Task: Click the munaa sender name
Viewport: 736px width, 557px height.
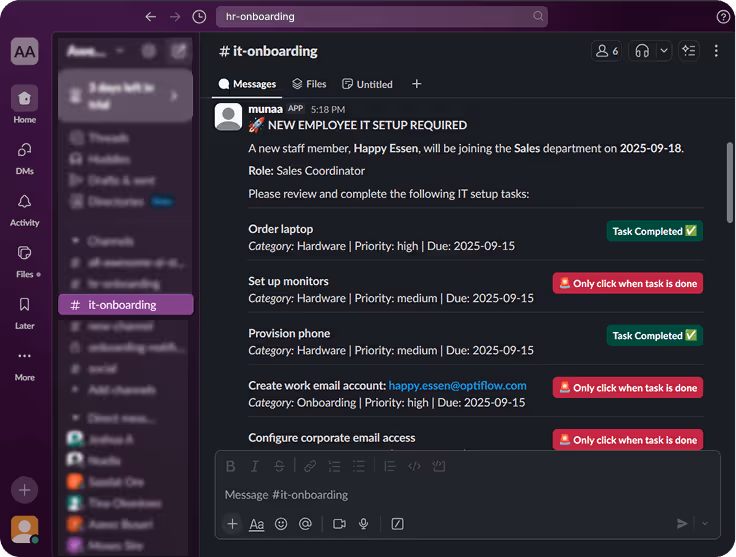Action: pos(265,109)
